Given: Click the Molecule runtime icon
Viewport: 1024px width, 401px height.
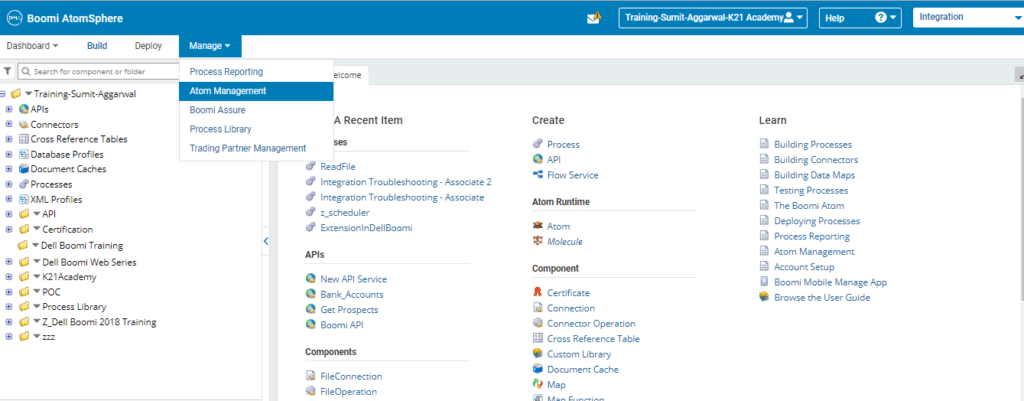Looking at the screenshot, I should 537,241.
